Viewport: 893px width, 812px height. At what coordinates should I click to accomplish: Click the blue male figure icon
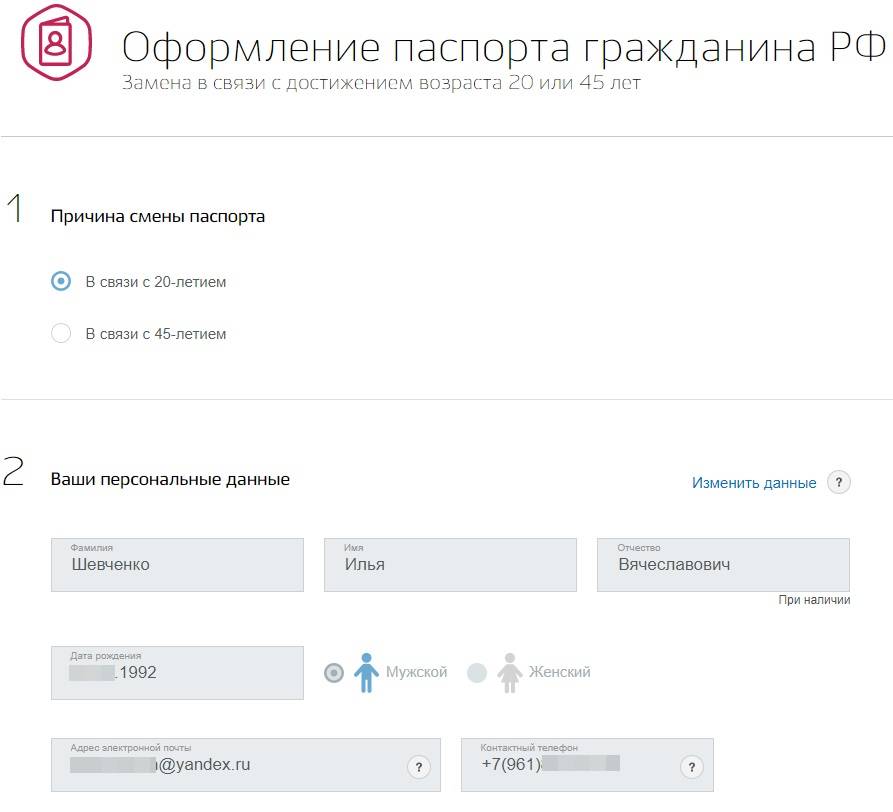point(368,673)
